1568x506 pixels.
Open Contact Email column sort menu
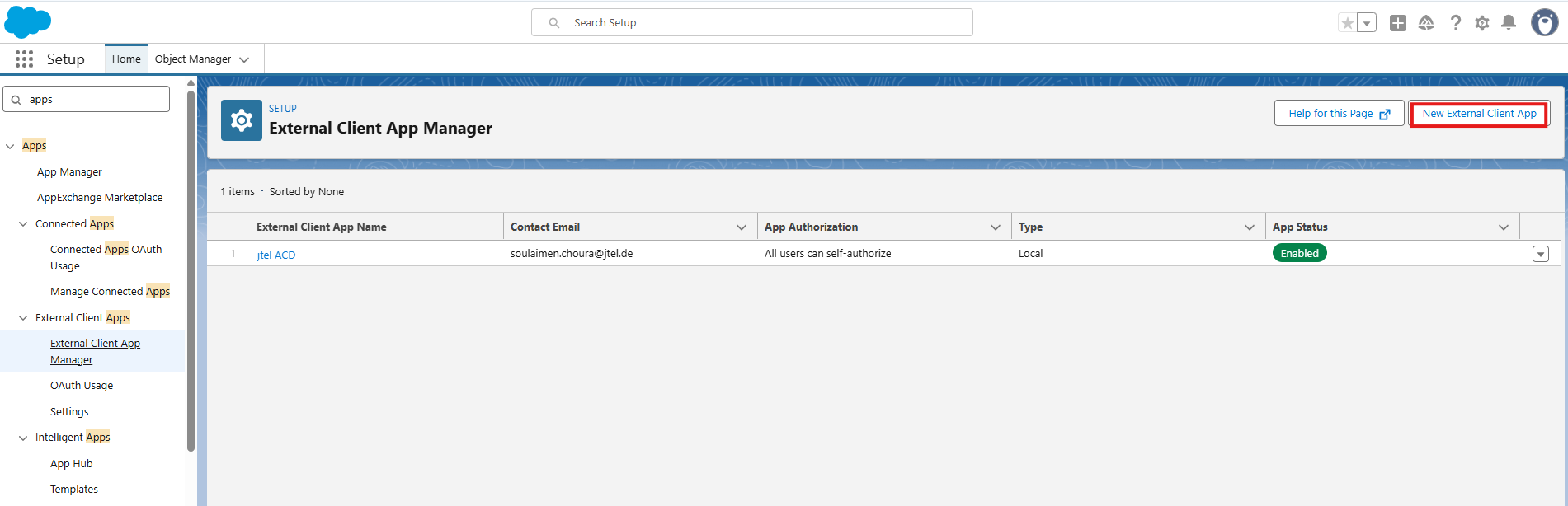(741, 227)
